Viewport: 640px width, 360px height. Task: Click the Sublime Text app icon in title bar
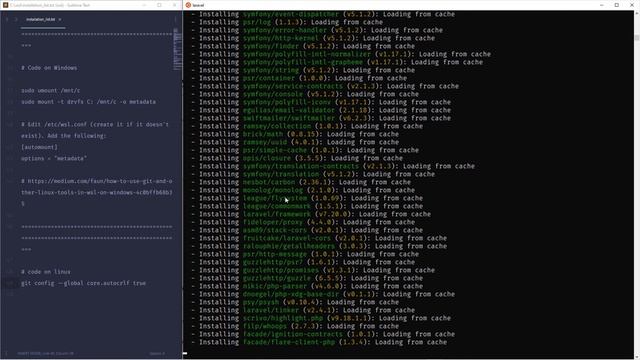5,5
